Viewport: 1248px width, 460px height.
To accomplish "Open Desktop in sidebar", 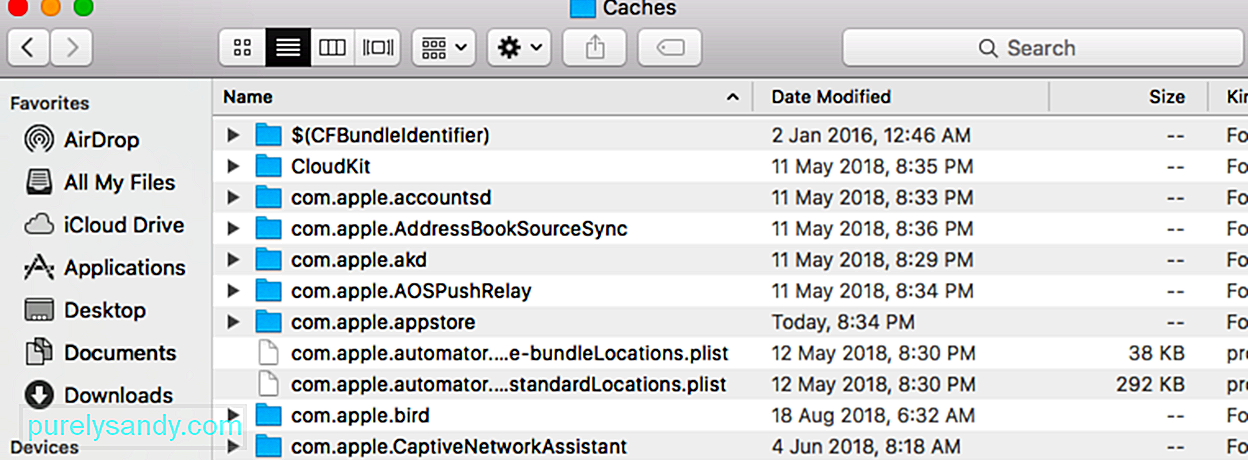I will point(84,310).
